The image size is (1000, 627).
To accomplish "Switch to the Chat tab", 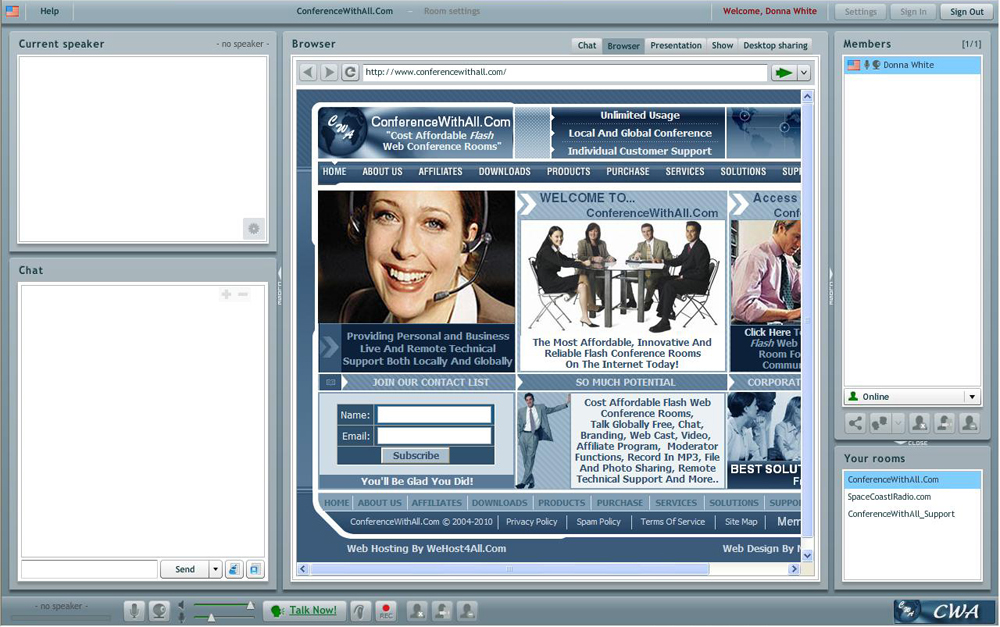I will 587,45.
